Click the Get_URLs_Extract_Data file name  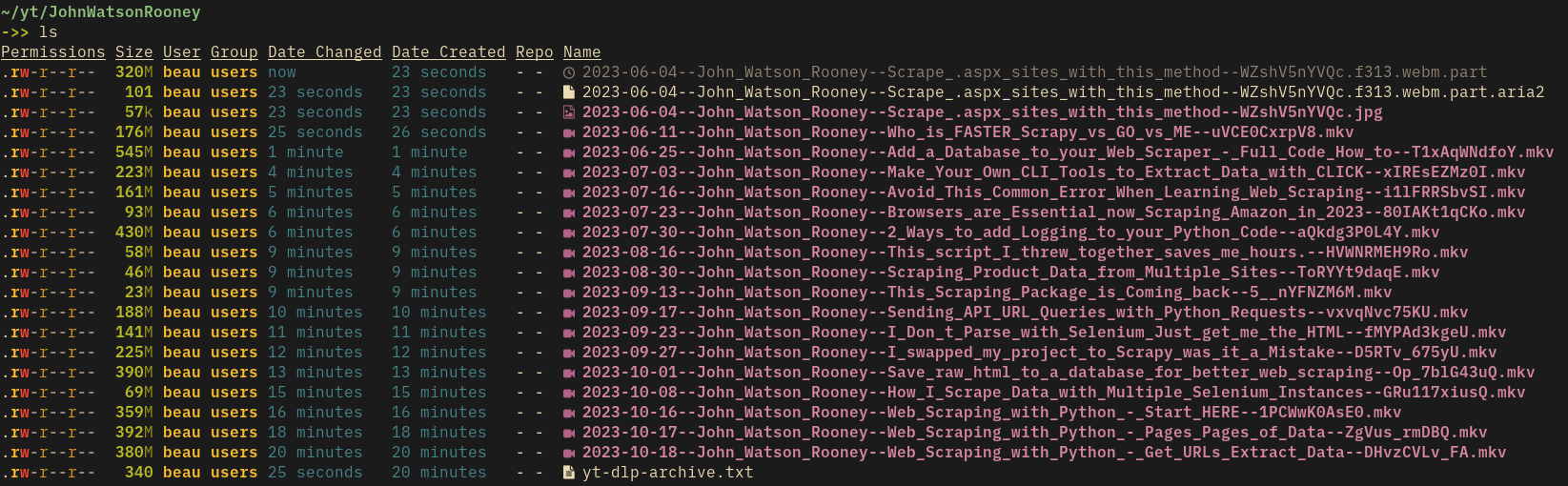[x=1045, y=453]
